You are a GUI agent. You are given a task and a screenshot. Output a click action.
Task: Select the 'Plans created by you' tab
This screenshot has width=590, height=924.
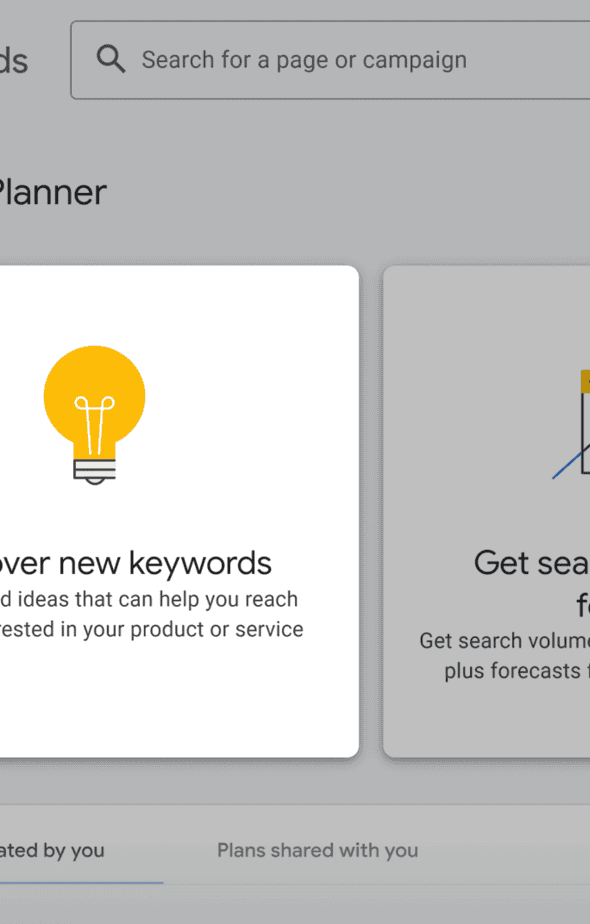52,850
